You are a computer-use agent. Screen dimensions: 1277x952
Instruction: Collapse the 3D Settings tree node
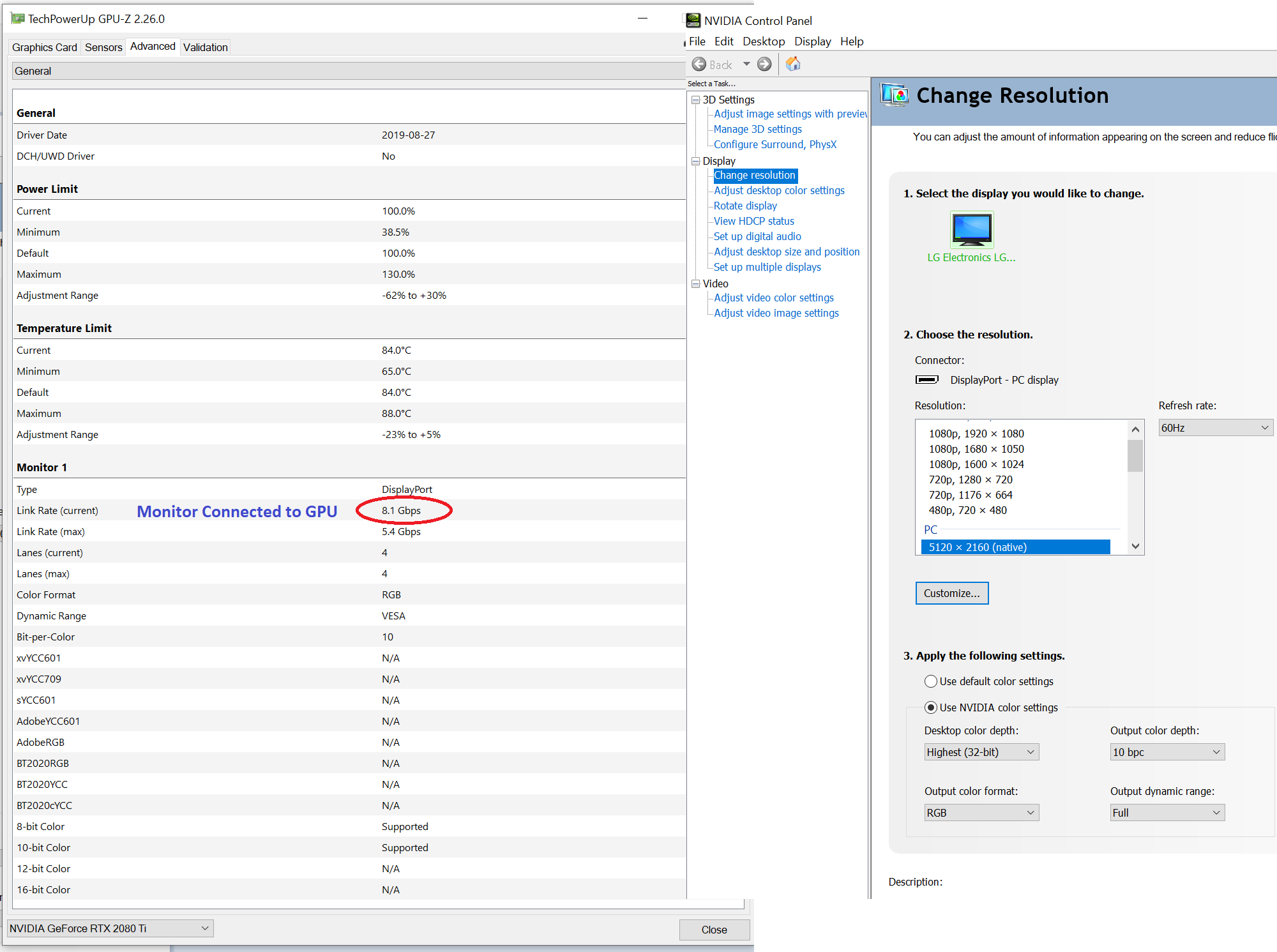pyautogui.click(x=696, y=100)
